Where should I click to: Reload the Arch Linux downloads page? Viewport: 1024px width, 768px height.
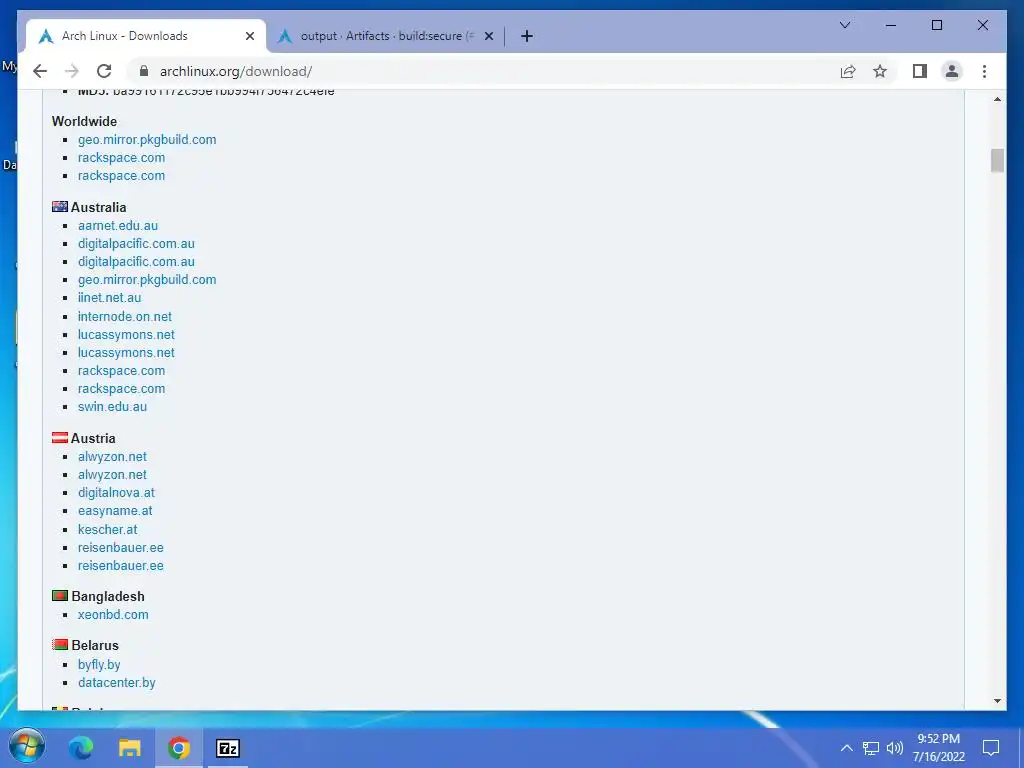pyautogui.click(x=104, y=71)
